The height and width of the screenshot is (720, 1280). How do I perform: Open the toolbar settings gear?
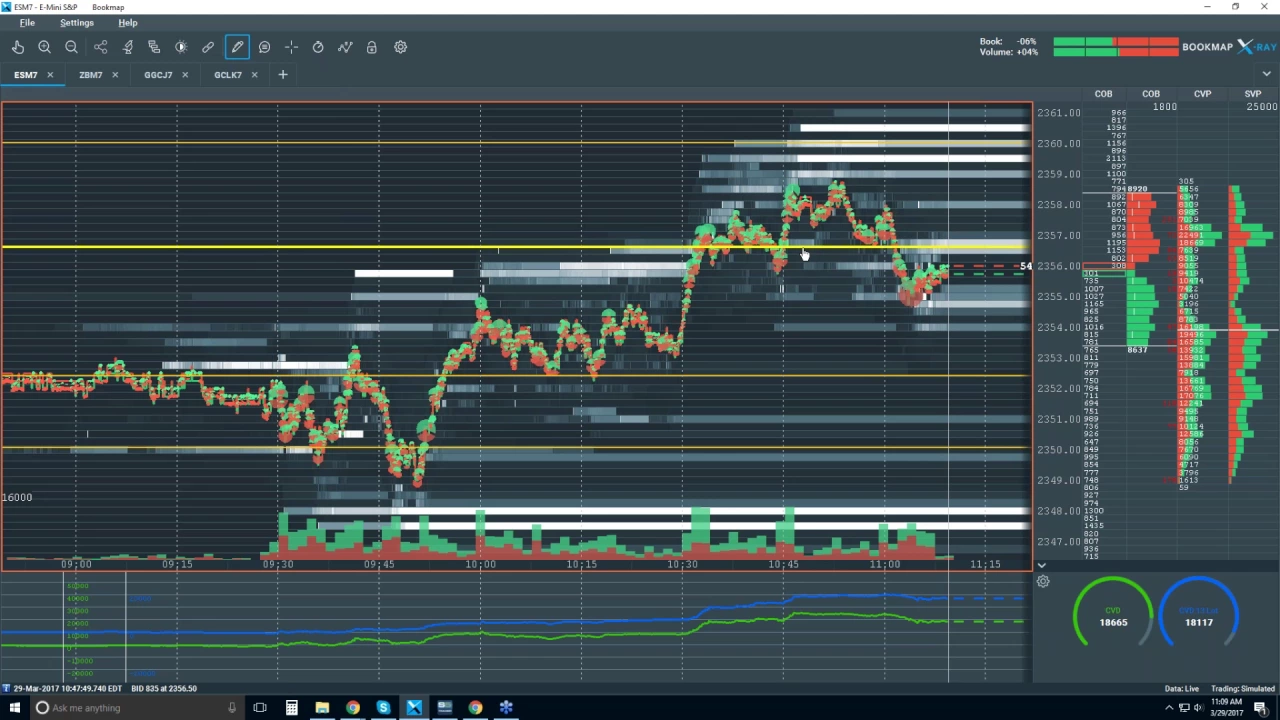[x=400, y=47]
